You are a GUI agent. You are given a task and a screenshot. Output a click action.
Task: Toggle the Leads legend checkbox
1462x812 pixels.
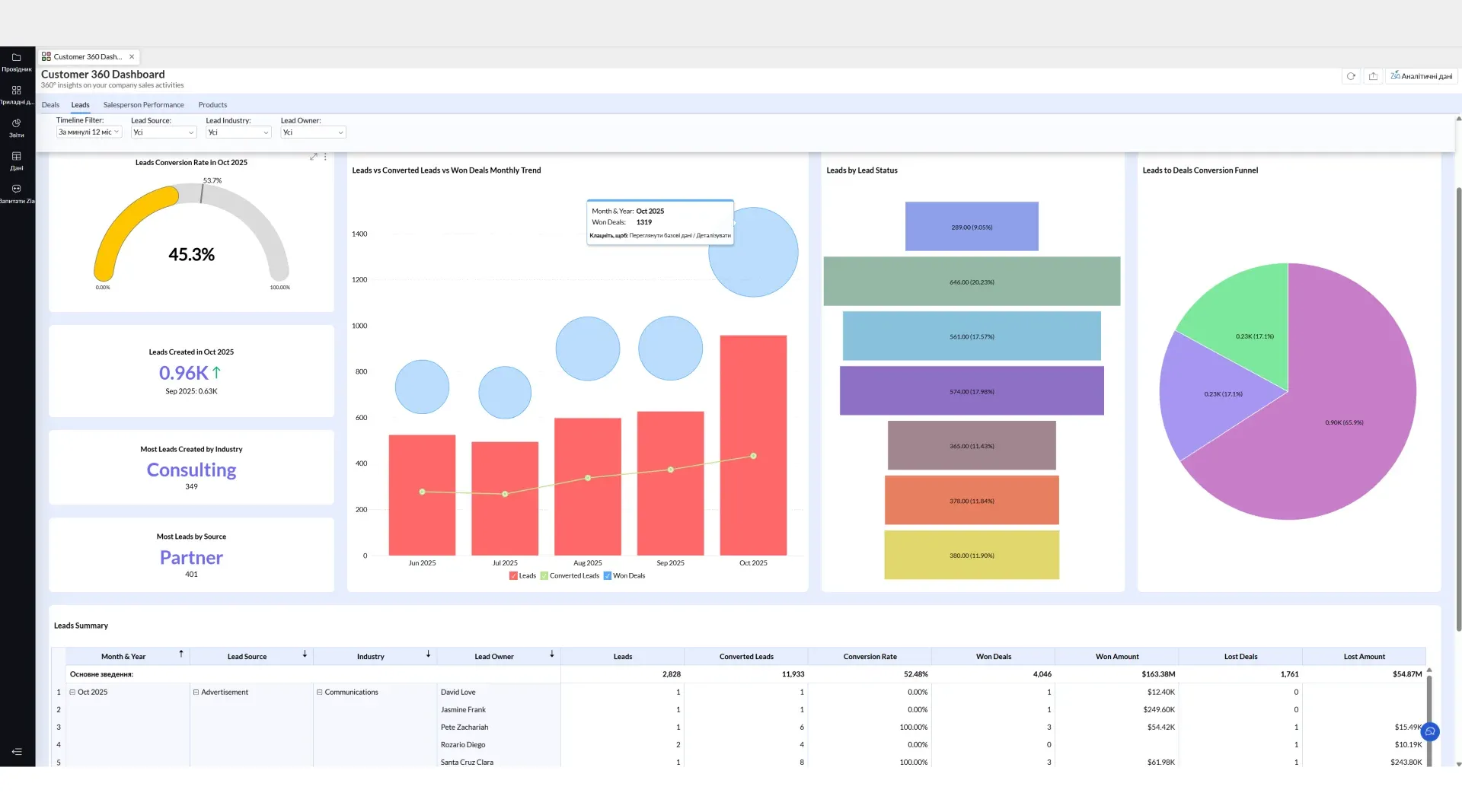point(513,576)
